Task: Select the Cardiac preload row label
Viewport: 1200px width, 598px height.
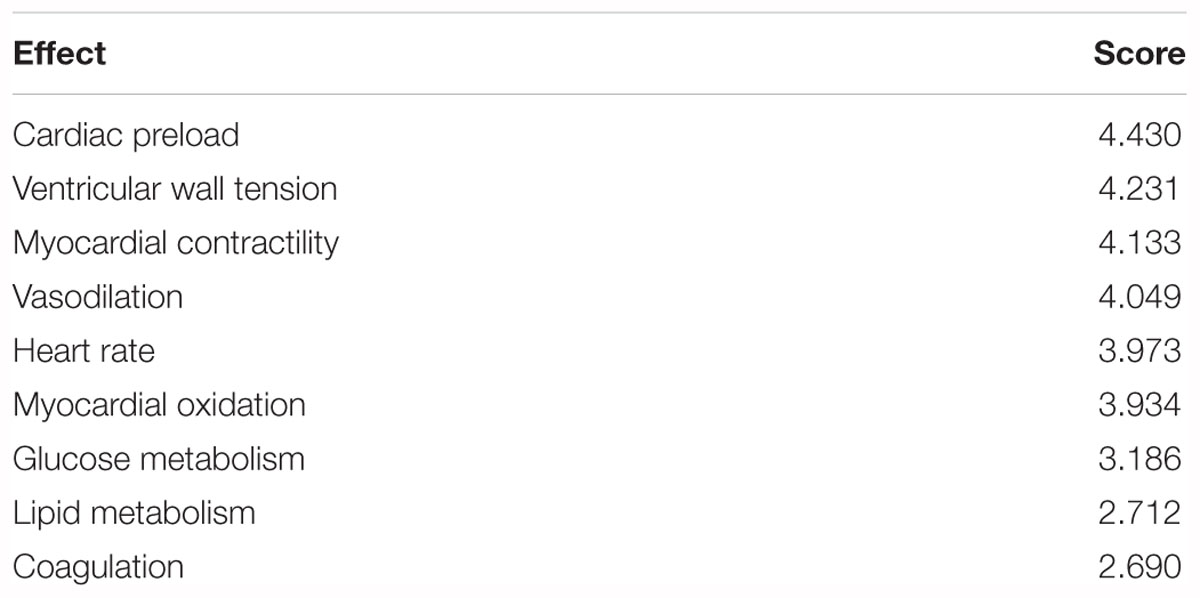Action: (126, 135)
